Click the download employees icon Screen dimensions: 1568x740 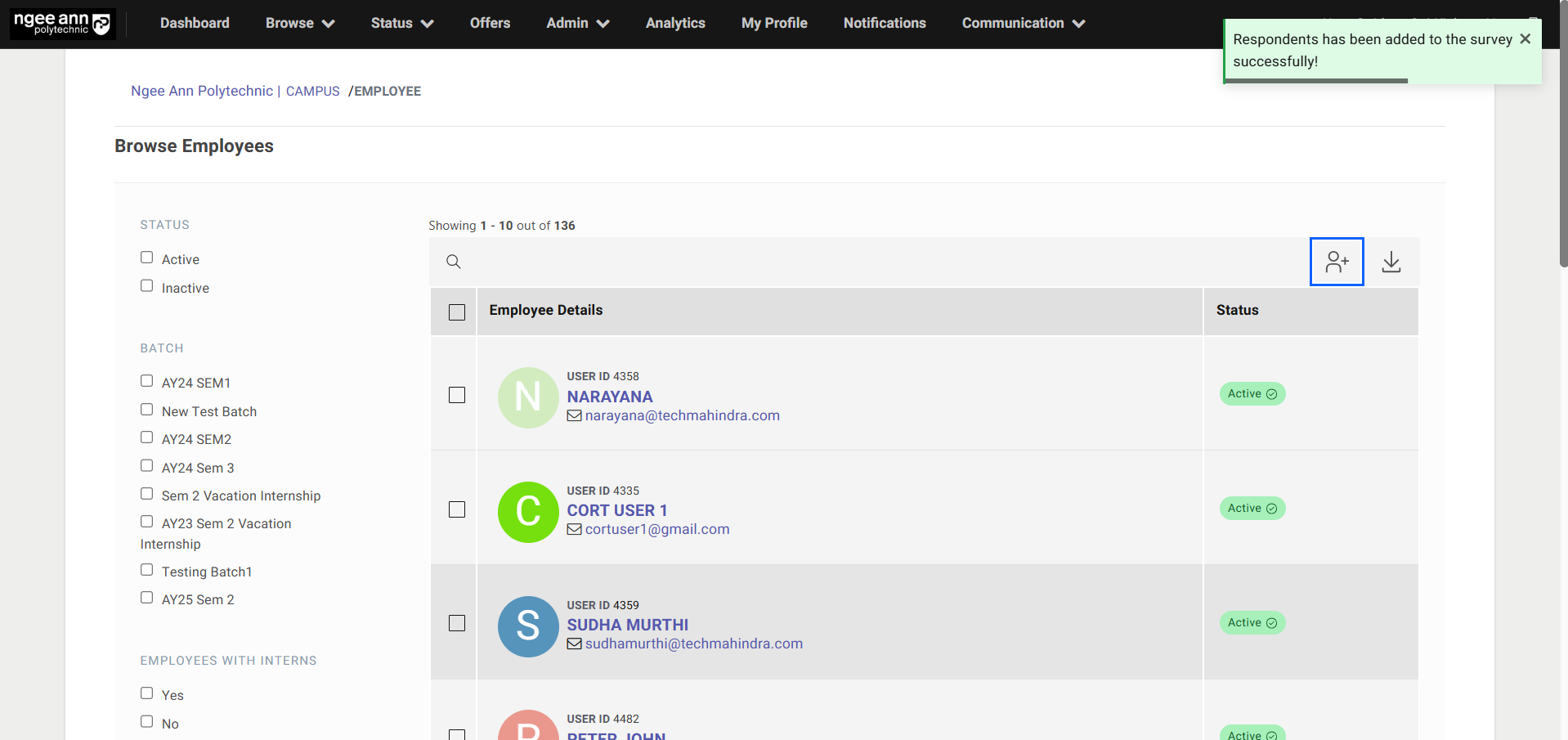[1391, 262]
